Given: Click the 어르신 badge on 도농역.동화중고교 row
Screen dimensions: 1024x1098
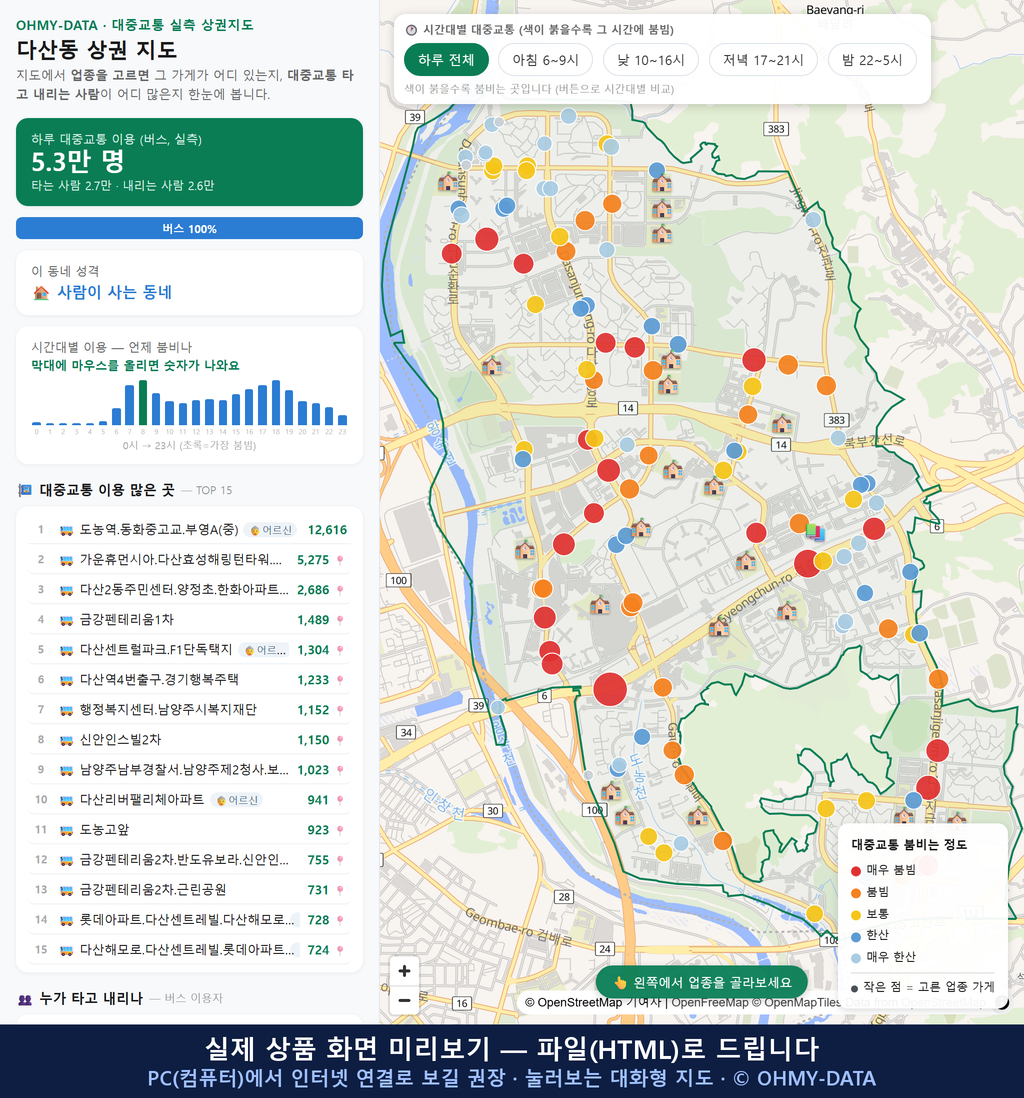Looking at the screenshot, I should click(x=272, y=530).
